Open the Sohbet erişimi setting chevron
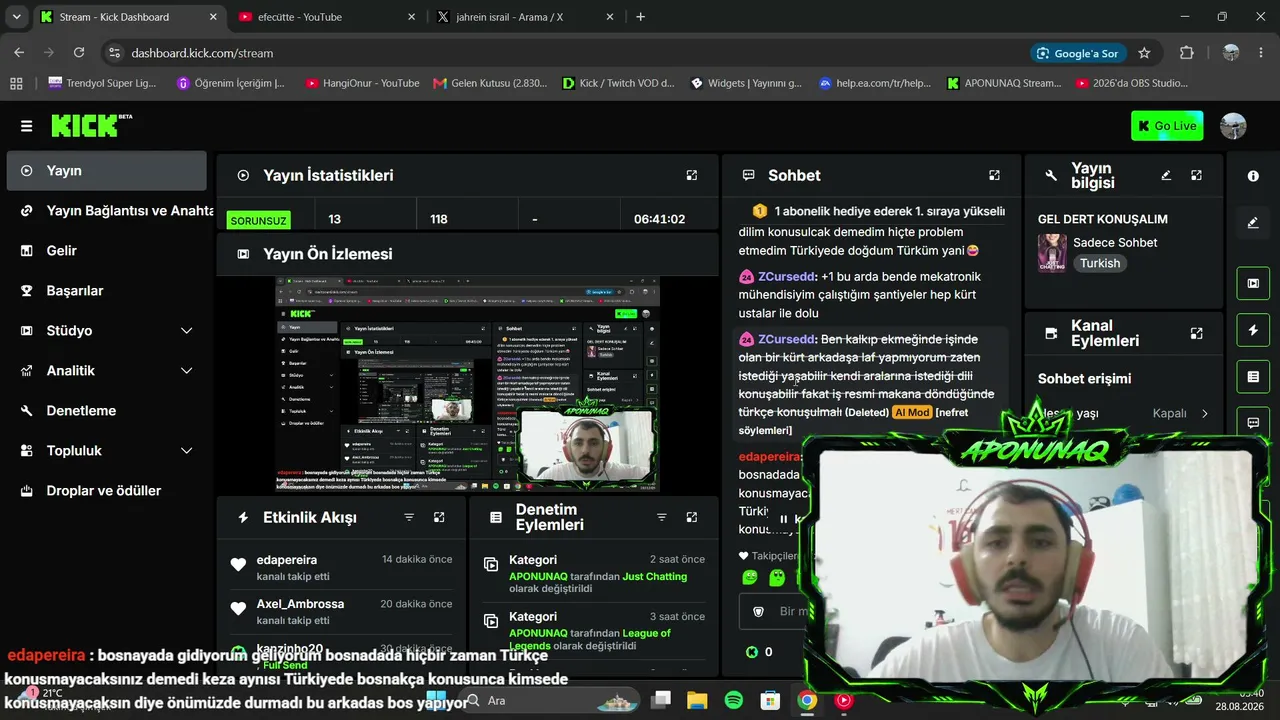The image size is (1280, 720). click(1204, 413)
